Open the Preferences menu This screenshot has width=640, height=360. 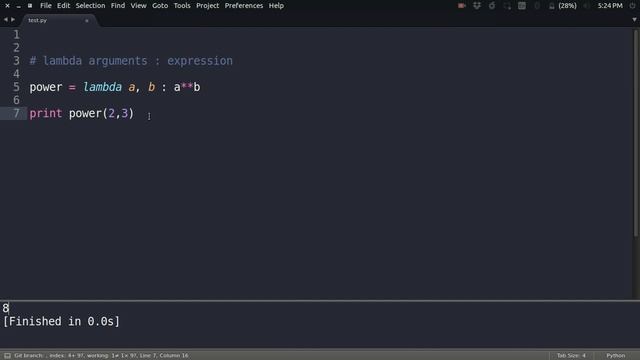pos(244,6)
